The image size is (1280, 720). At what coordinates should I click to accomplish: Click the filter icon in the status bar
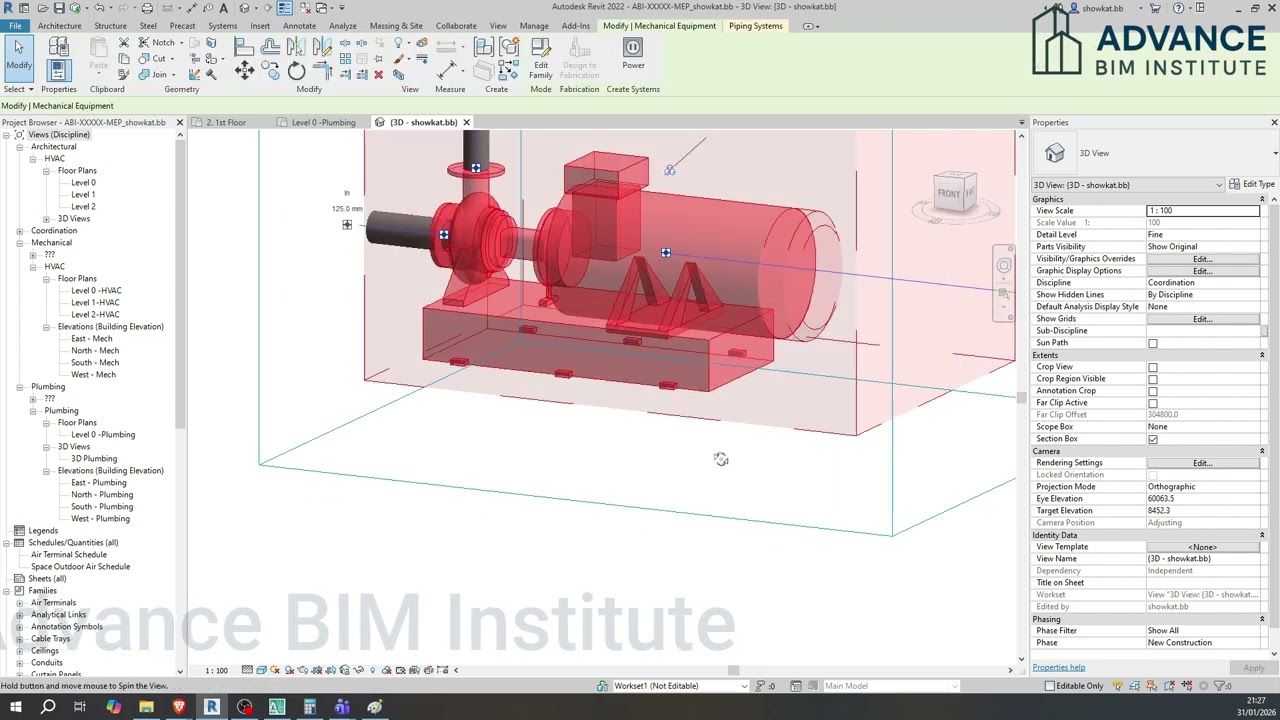point(1222,686)
